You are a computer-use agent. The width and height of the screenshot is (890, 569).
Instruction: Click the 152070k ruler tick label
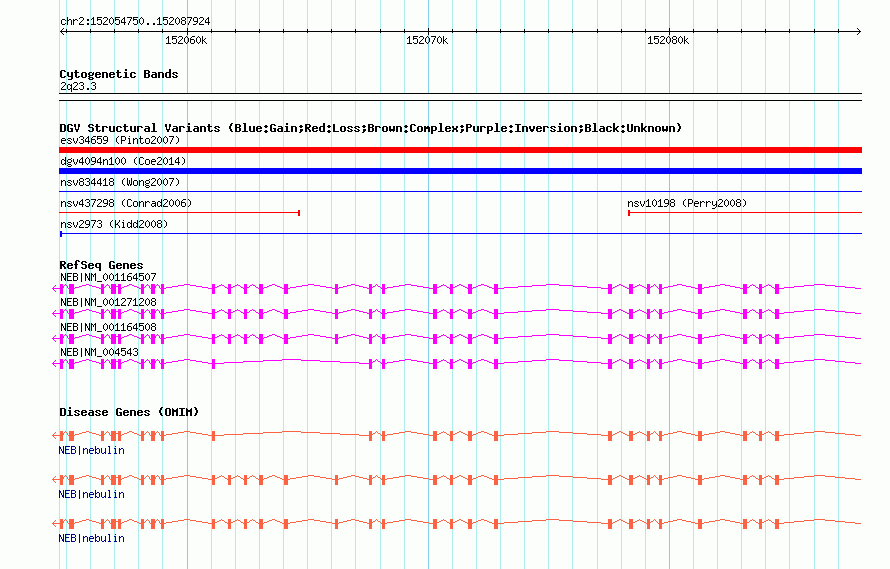(x=427, y=40)
